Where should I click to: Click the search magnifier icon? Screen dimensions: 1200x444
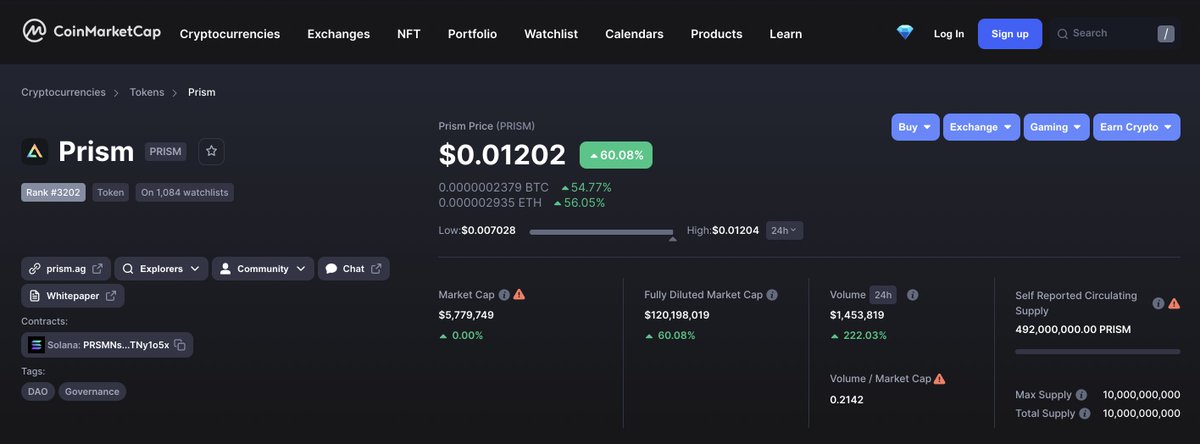(1062, 34)
